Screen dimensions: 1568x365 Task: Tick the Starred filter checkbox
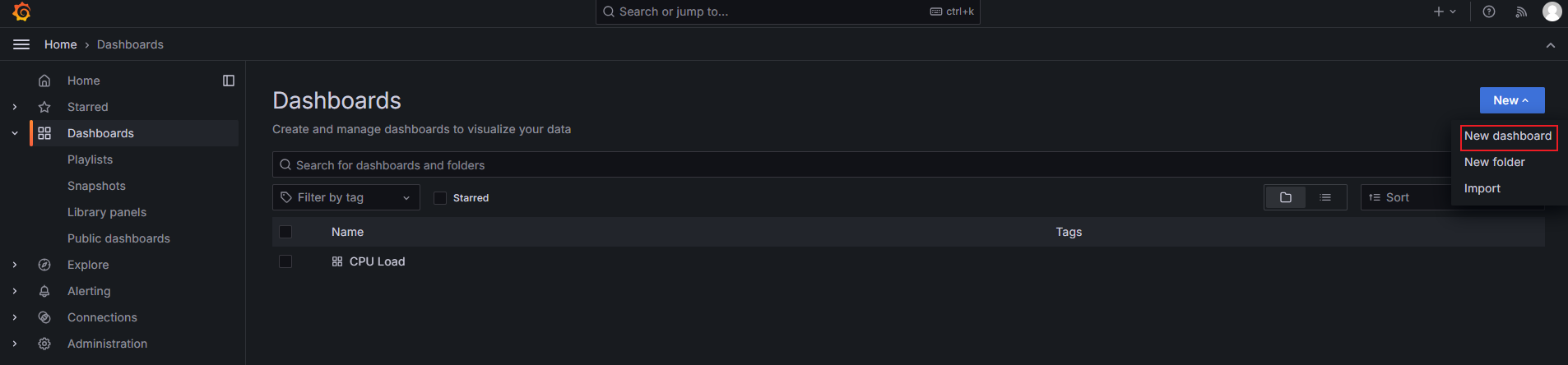pyautogui.click(x=440, y=198)
